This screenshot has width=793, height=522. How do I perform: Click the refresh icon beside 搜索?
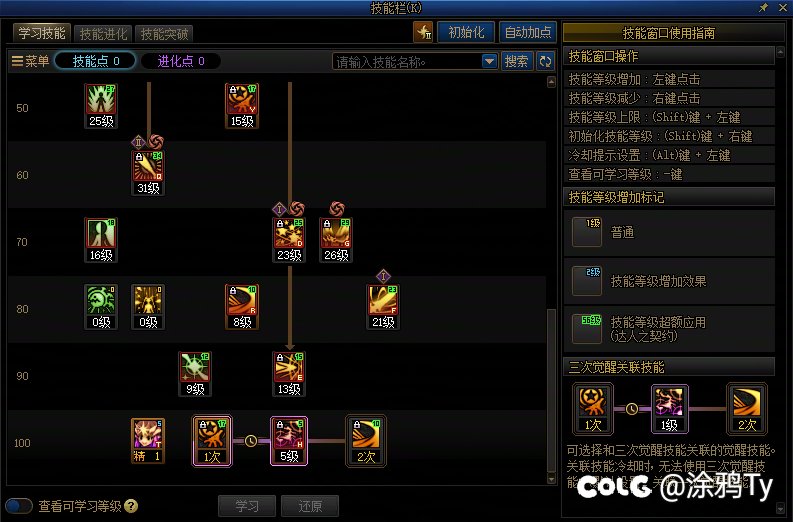pos(545,61)
